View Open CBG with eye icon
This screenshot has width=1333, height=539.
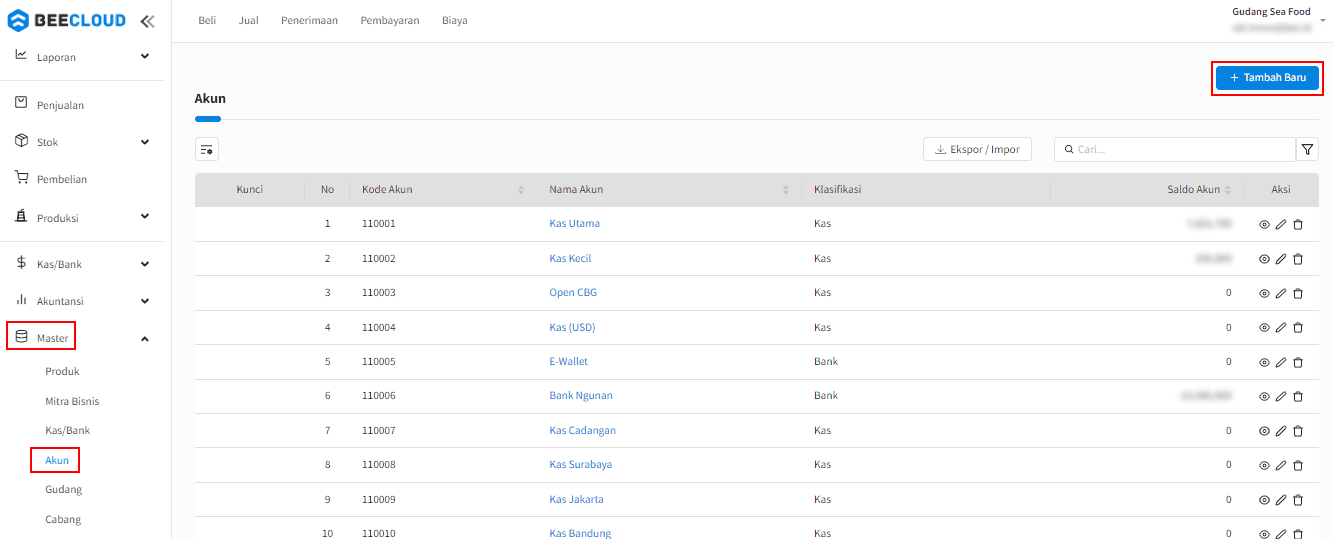point(1264,293)
